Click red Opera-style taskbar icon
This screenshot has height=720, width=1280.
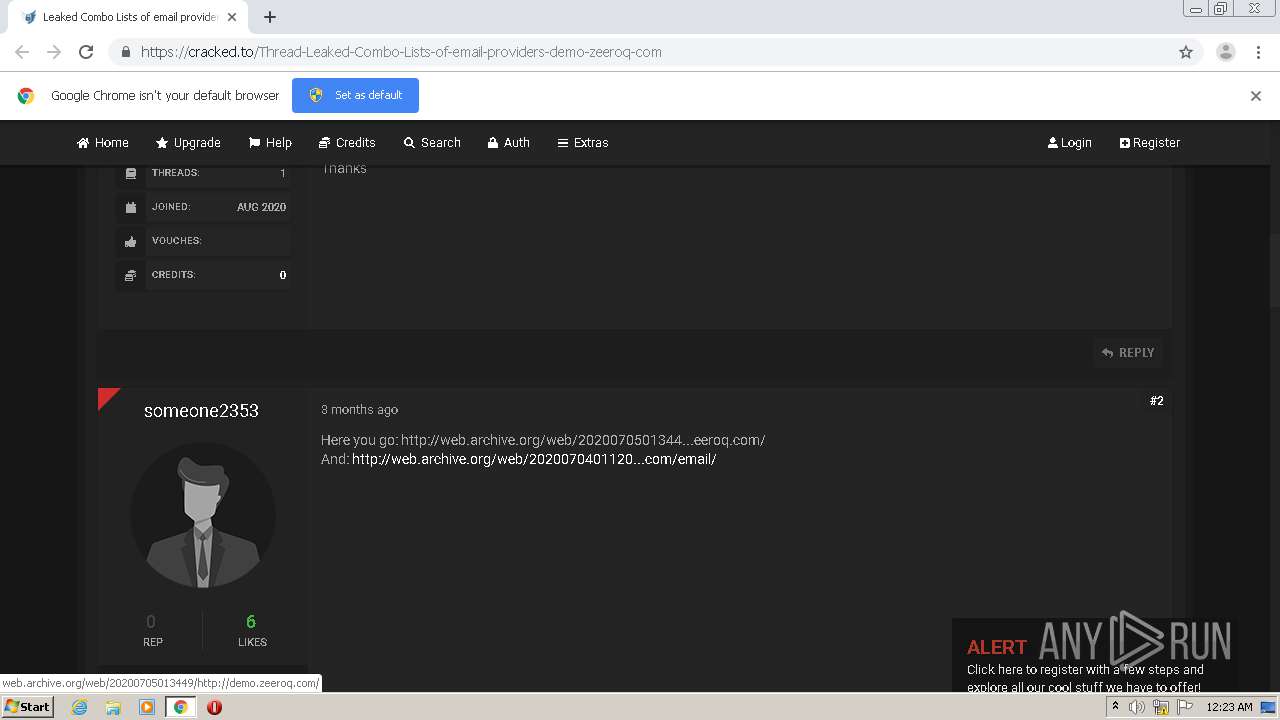coord(214,707)
